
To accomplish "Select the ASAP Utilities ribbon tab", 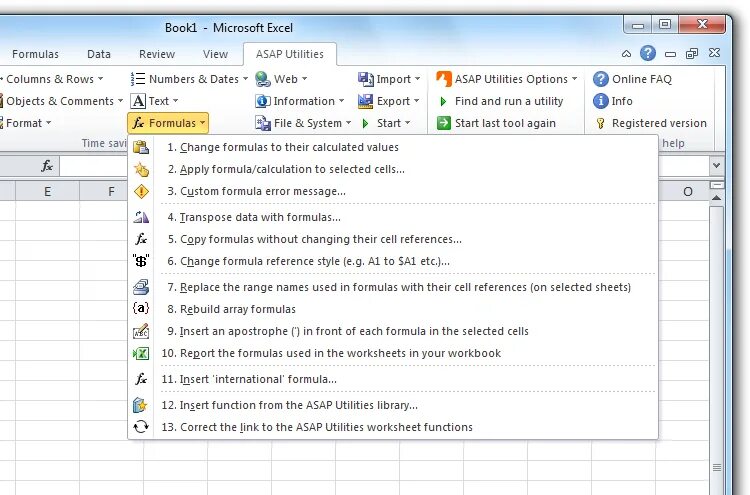I will tap(290, 54).
